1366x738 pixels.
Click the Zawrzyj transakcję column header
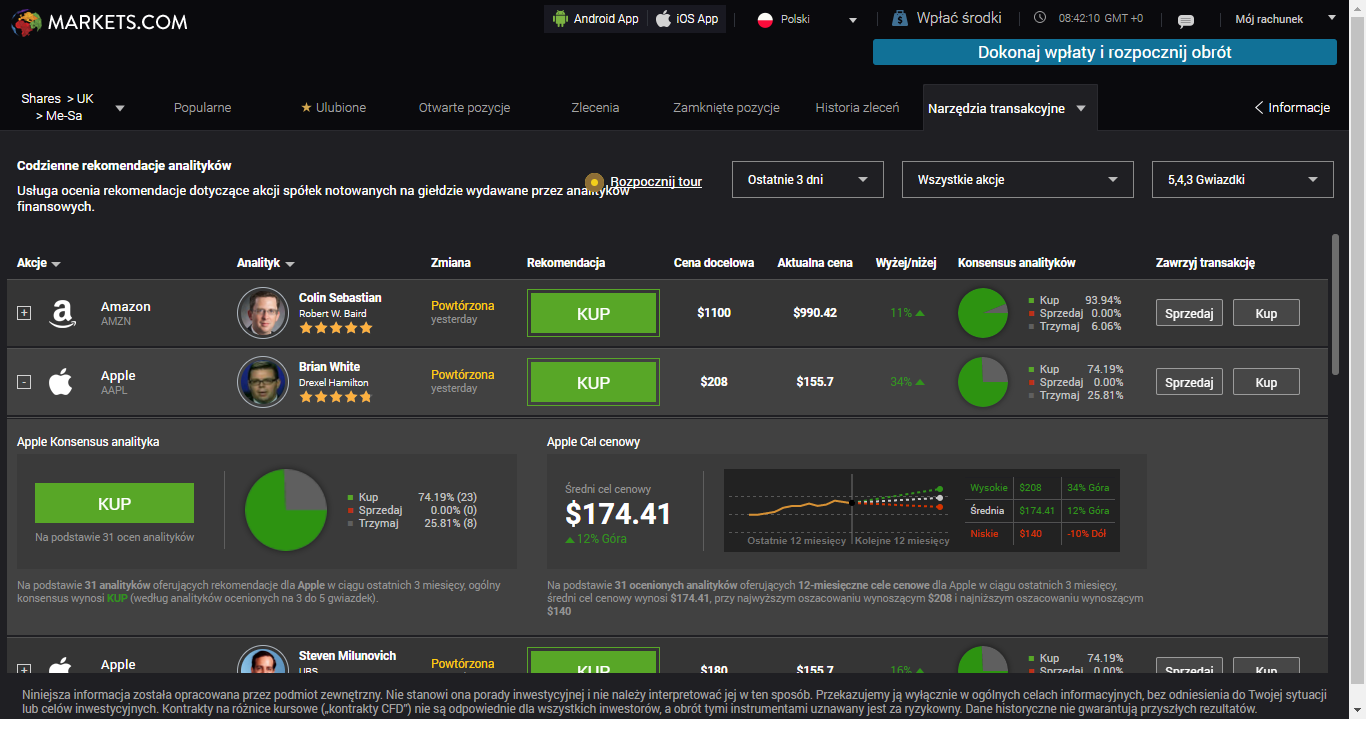[x=1205, y=263]
